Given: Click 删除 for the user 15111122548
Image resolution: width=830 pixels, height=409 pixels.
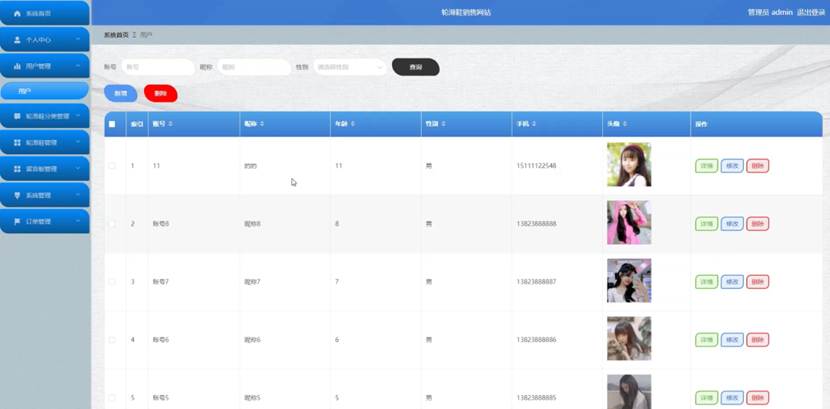Looking at the screenshot, I should click(x=757, y=166).
